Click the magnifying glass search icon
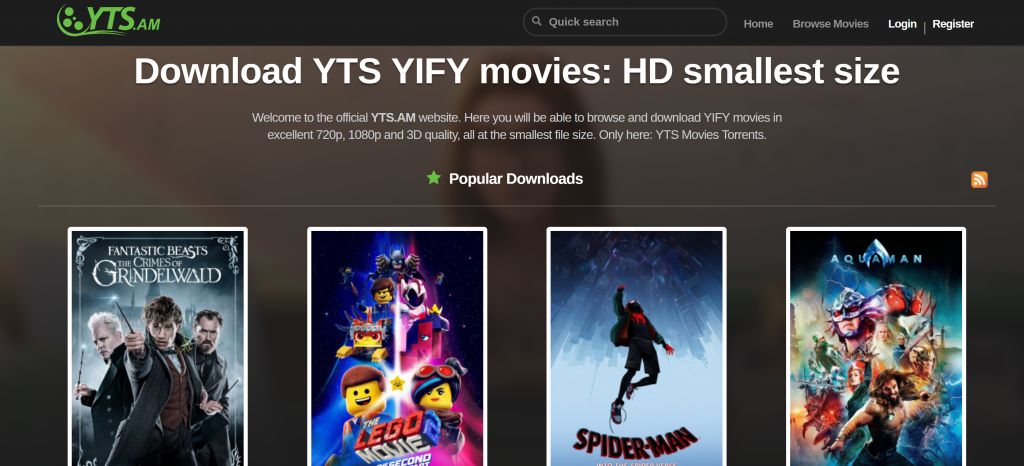Screen dimensions: 1024x466 click(x=537, y=22)
